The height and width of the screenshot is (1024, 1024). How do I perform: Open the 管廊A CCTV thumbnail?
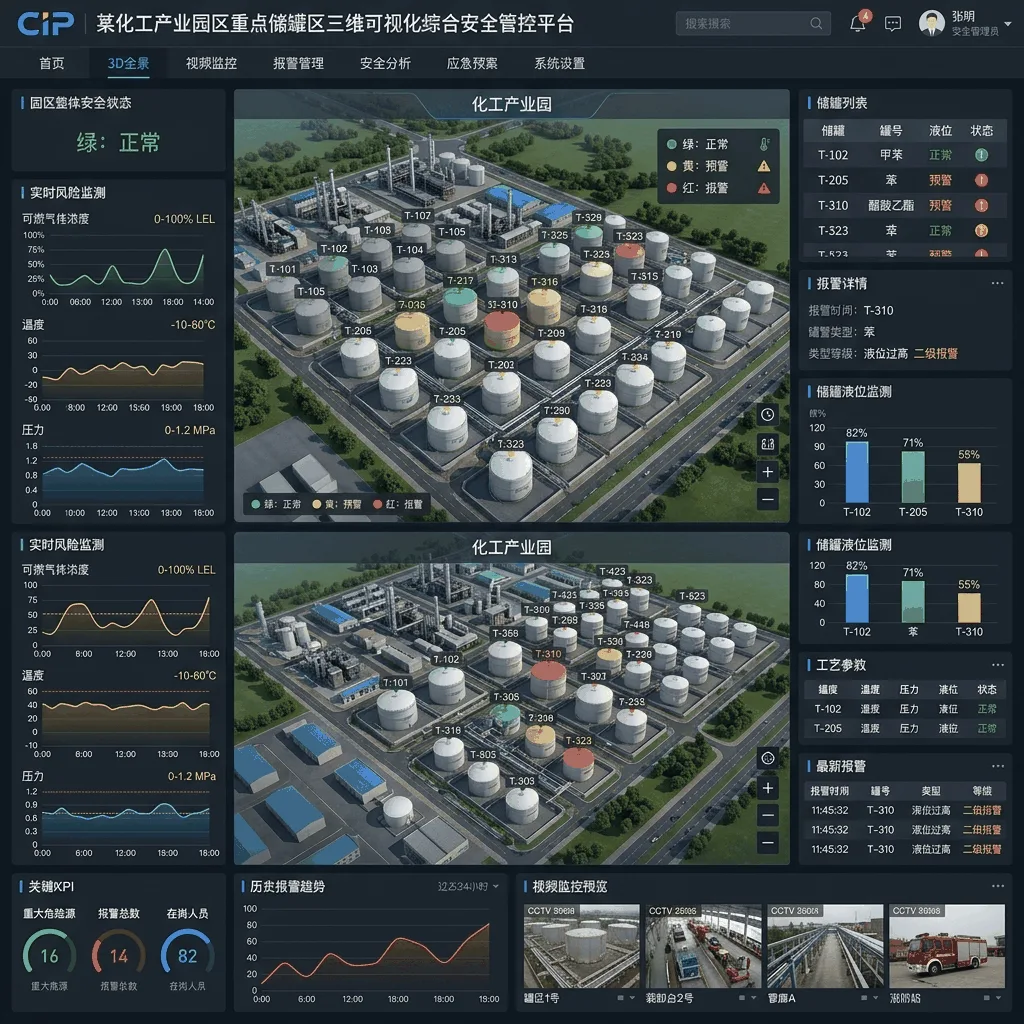pos(825,946)
